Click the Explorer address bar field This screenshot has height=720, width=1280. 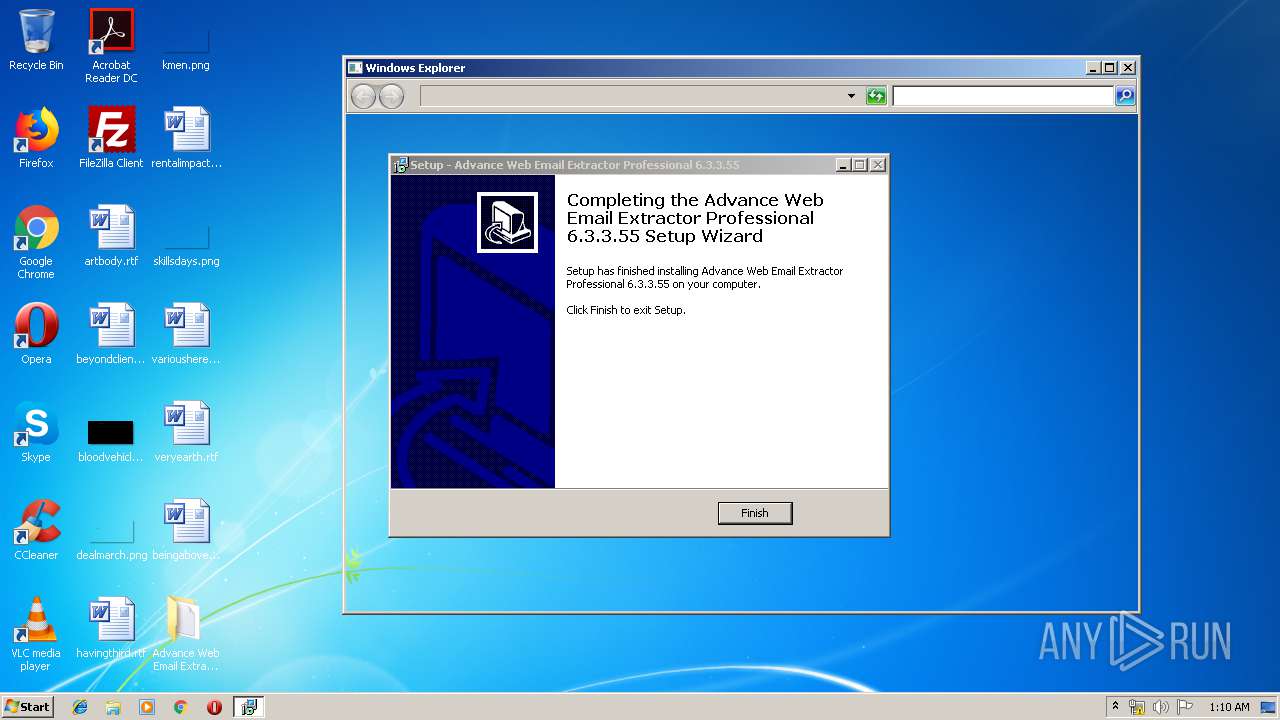(x=633, y=96)
